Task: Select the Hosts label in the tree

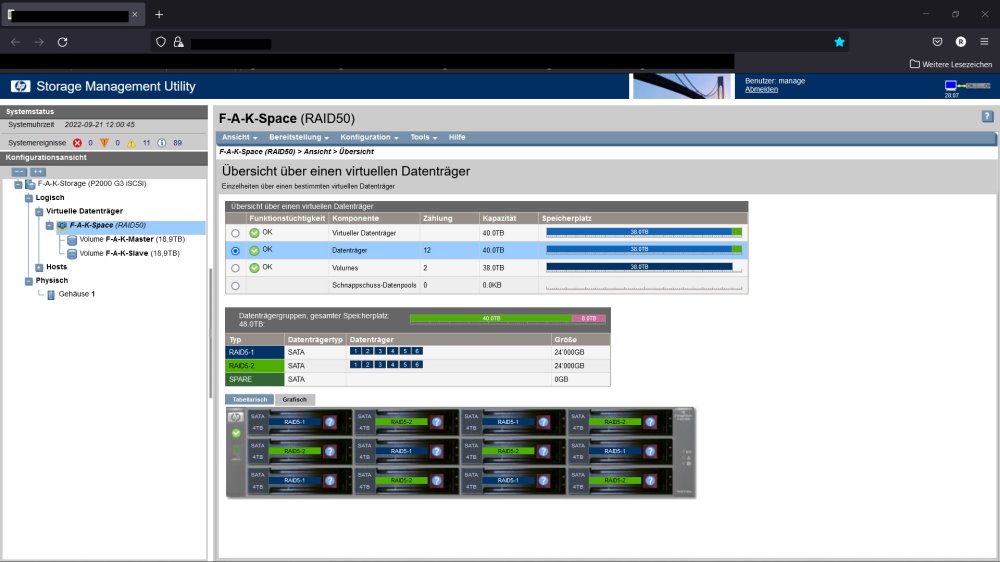Action: 56,267
